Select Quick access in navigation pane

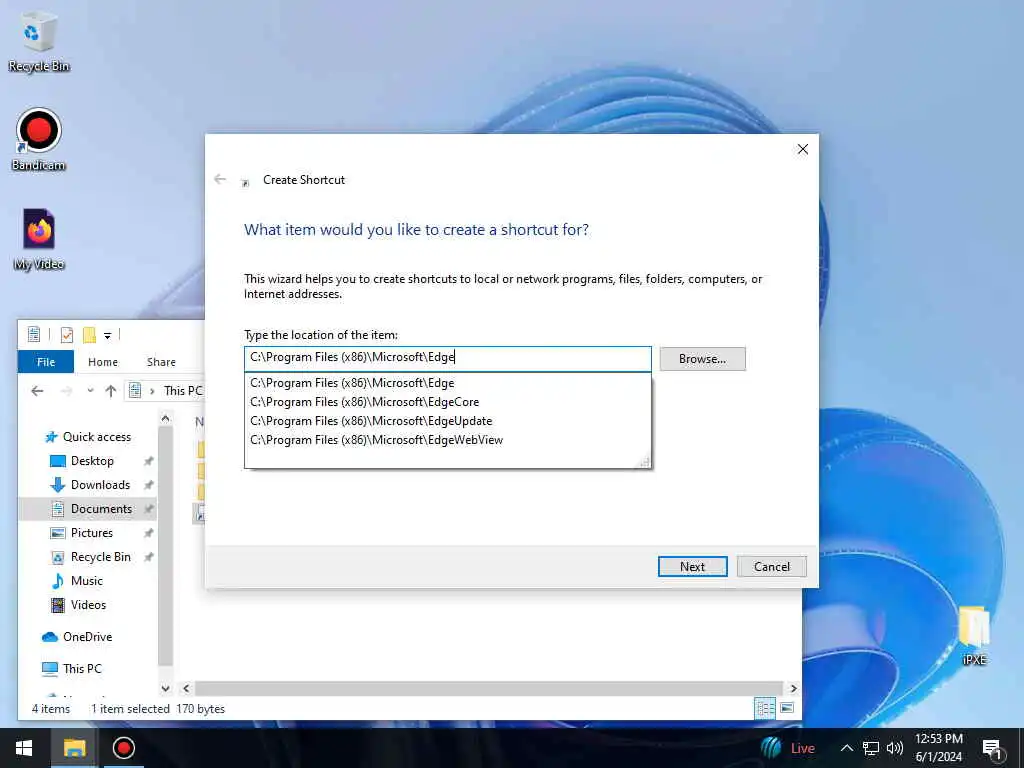pos(88,436)
